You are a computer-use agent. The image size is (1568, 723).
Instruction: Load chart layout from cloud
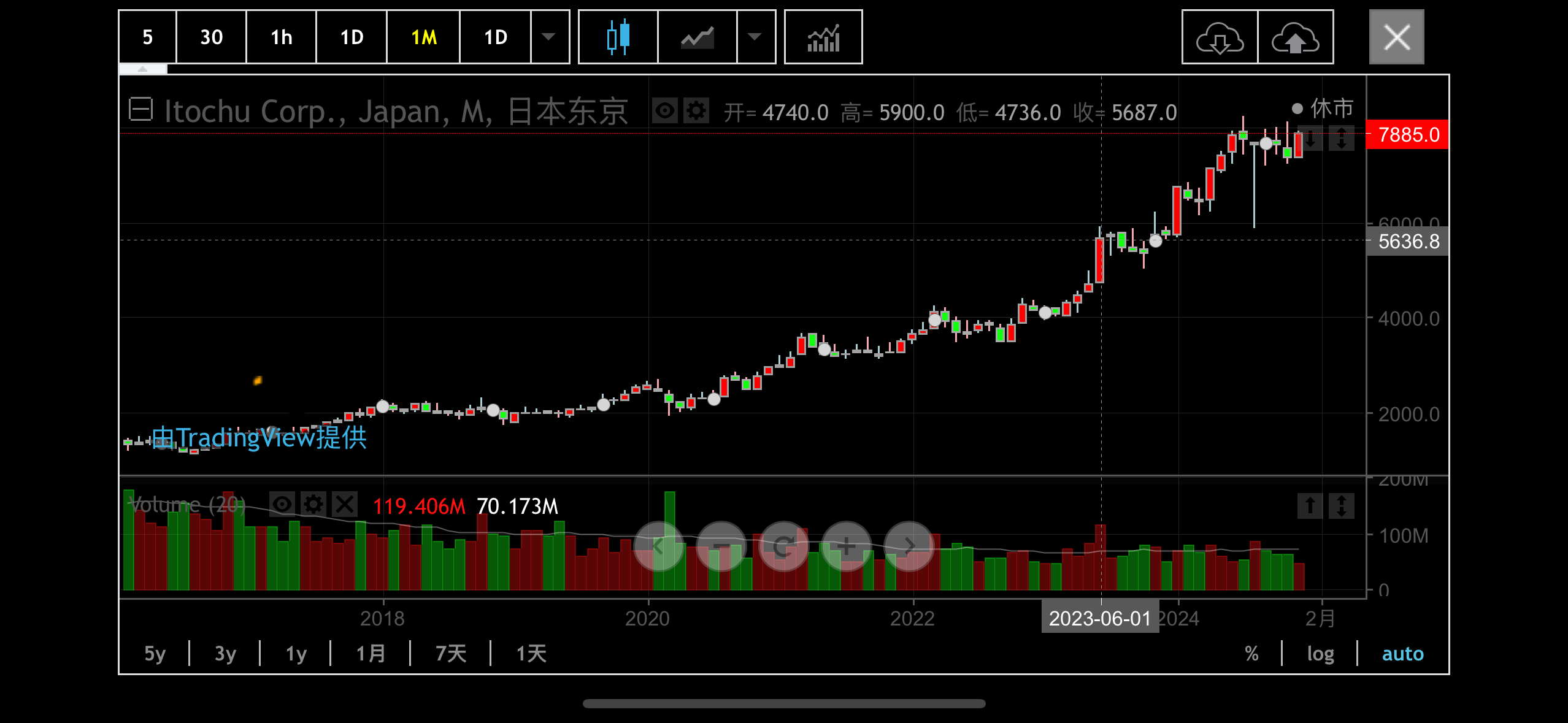click(x=1220, y=37)
